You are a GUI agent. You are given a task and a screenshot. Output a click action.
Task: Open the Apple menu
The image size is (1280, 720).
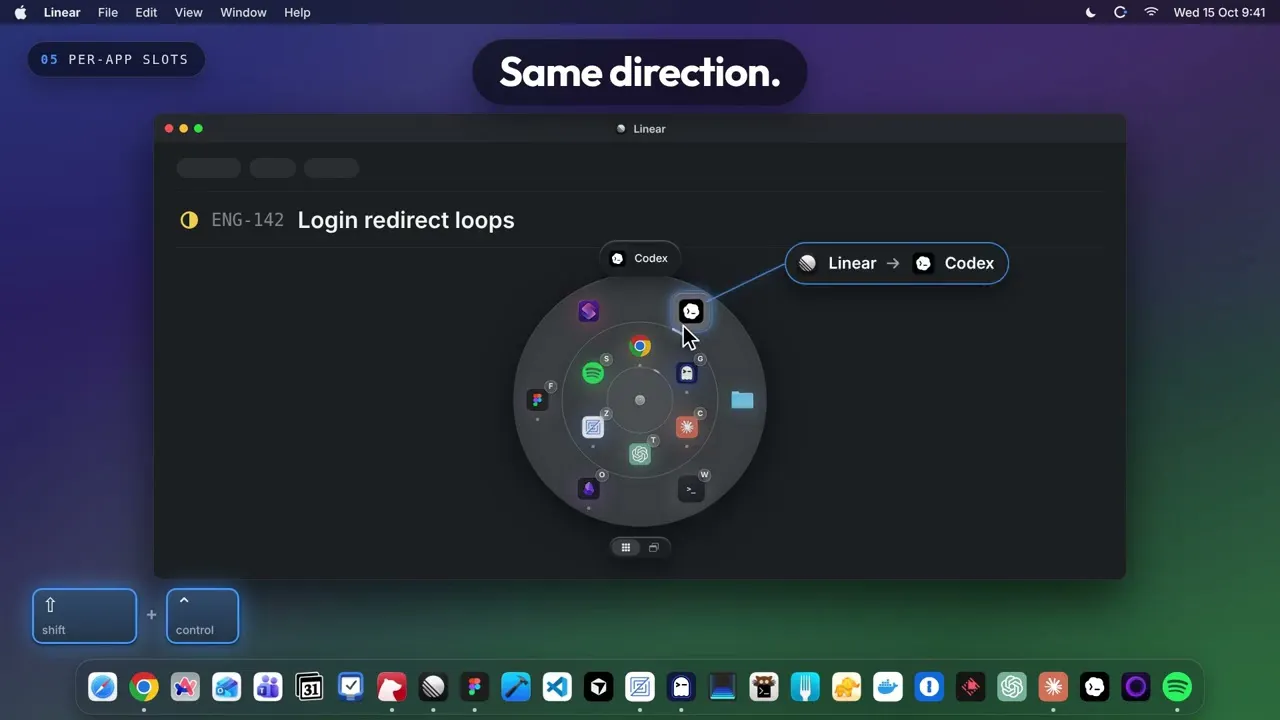coord(20,12)
